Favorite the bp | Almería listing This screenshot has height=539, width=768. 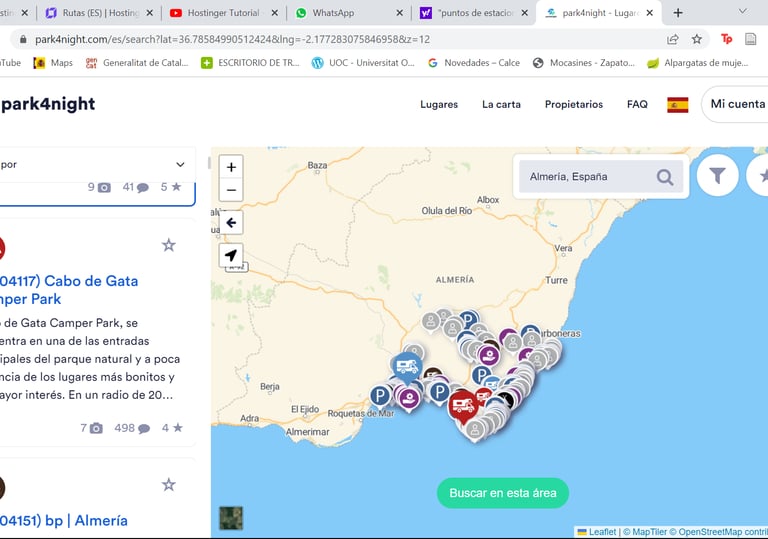click(168, 485)
